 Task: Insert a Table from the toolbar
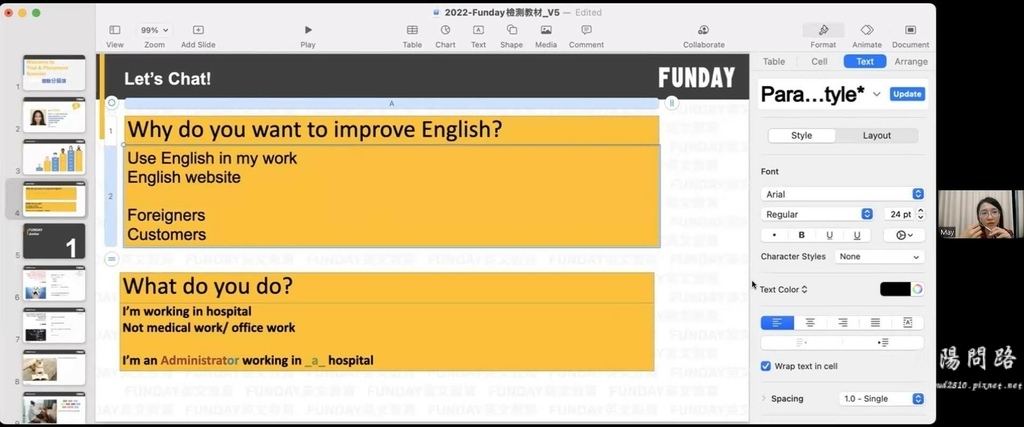tap(412, 30)
